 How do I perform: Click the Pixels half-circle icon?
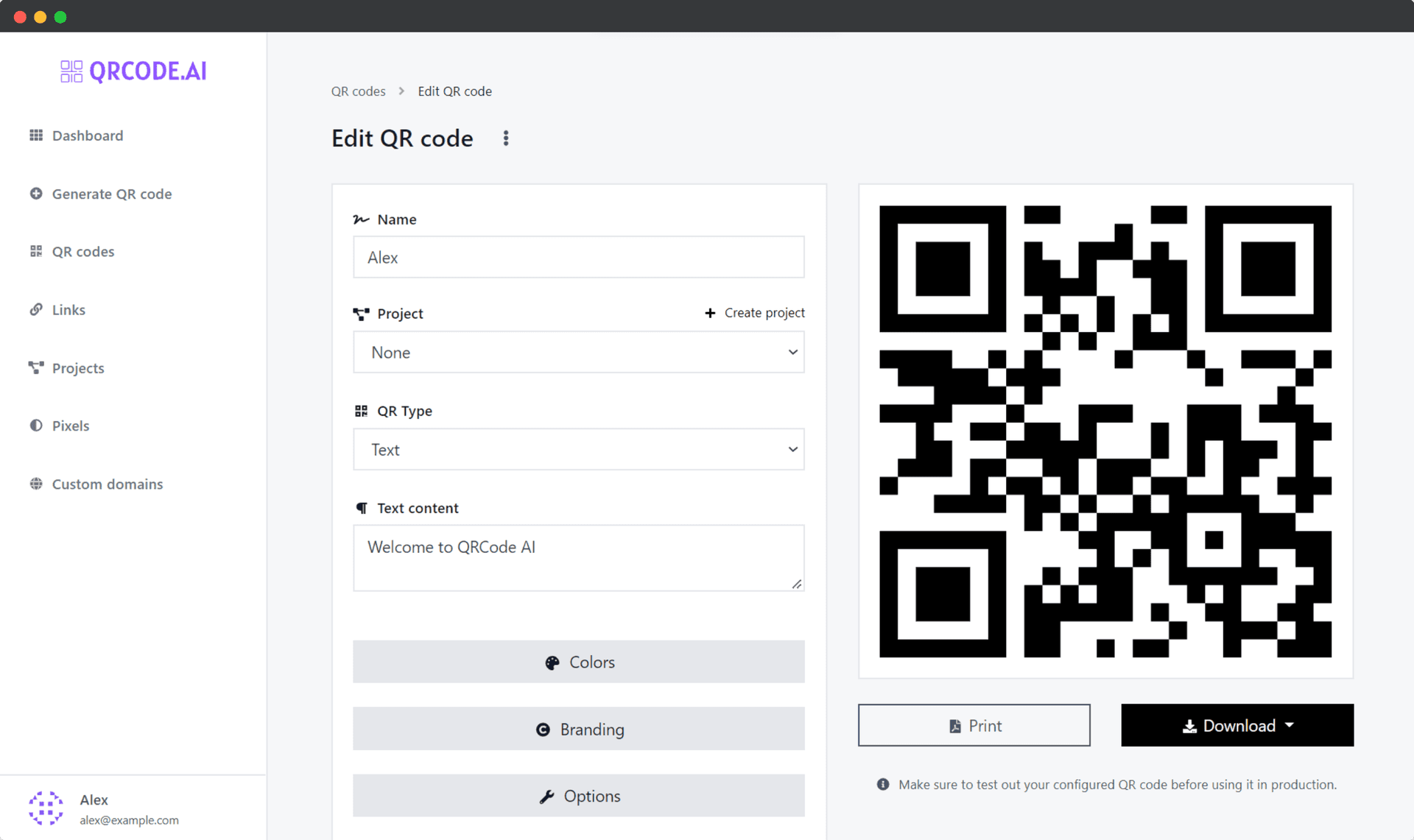pyautogui.click(x=36, y=426)
